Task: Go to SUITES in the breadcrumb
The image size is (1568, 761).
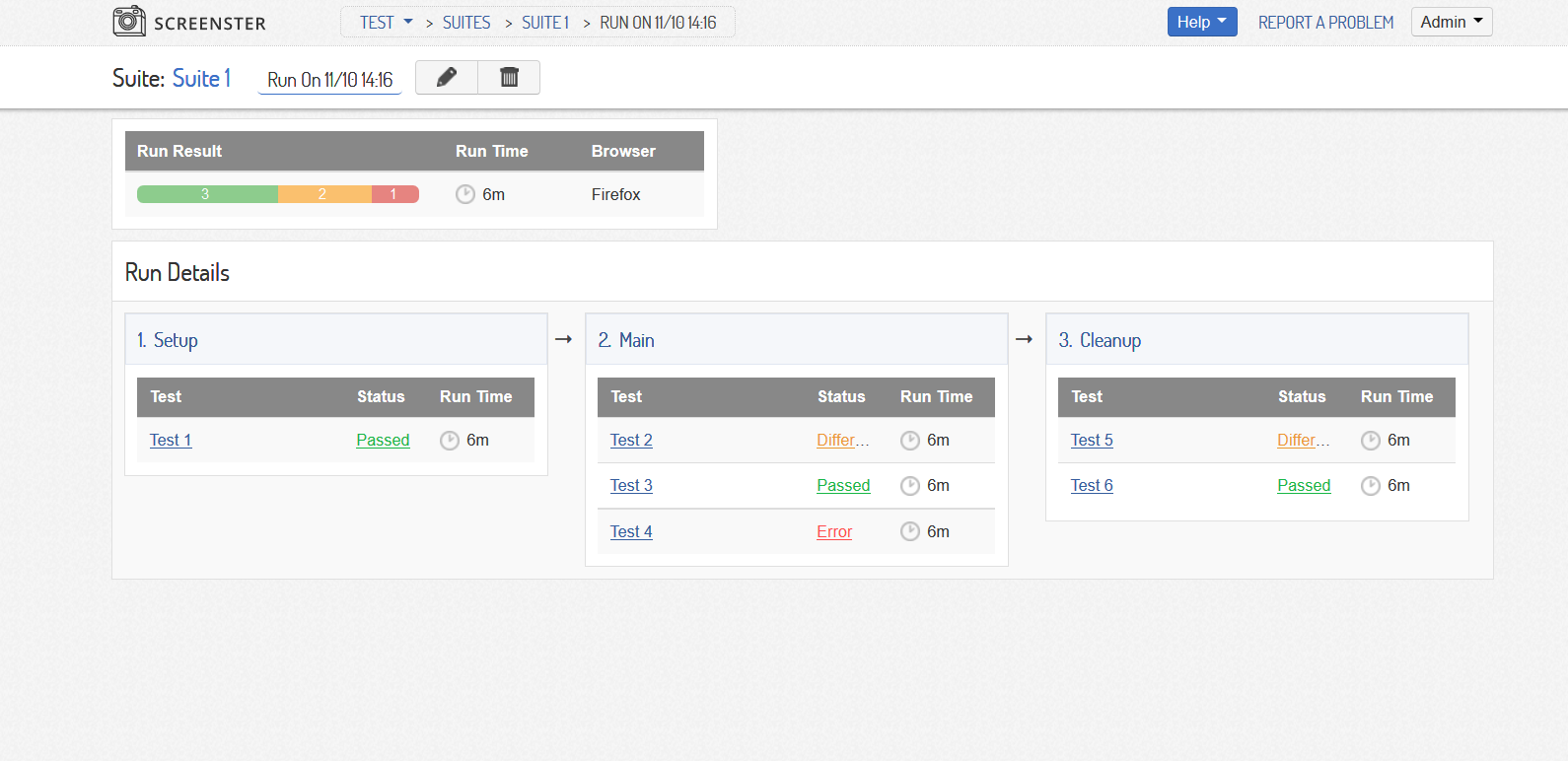Action: point(466,23)
